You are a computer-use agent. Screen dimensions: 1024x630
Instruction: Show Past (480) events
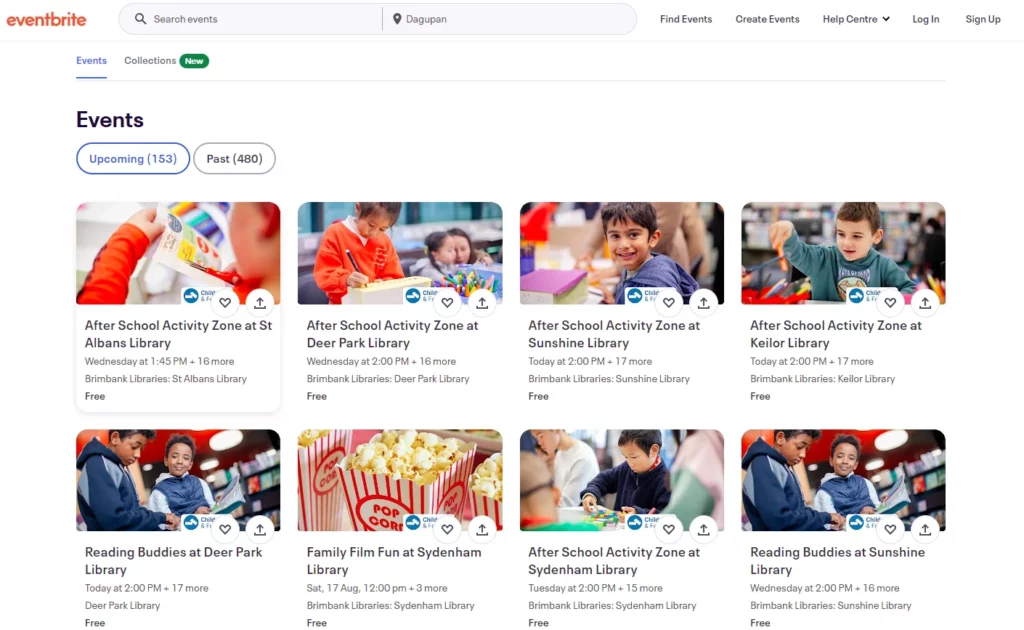[234, 159]
